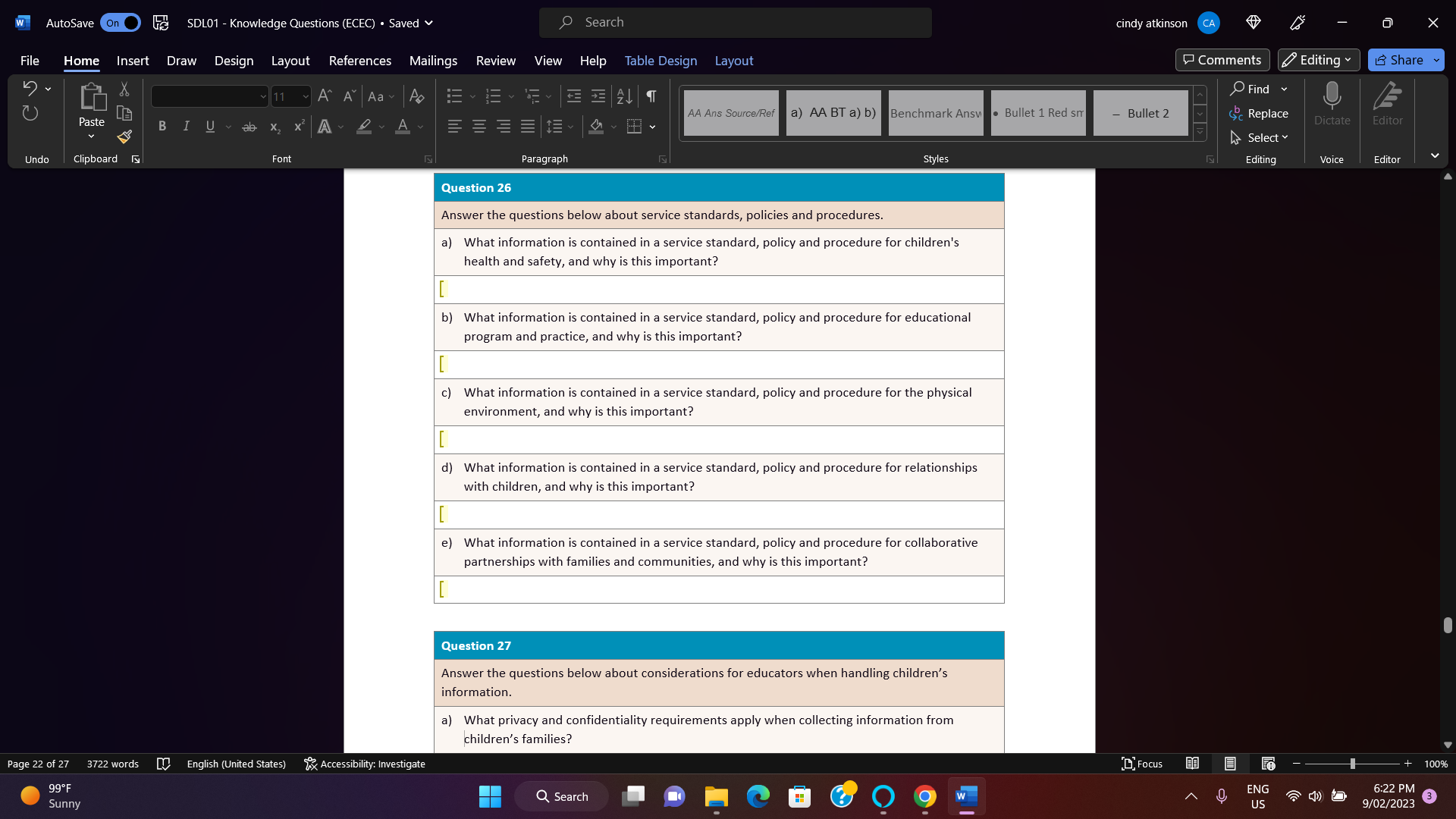The image size is (1456, 819).
Task: Open the References ribbon tab
Action: pyautogui.click(x=360, y=61)
